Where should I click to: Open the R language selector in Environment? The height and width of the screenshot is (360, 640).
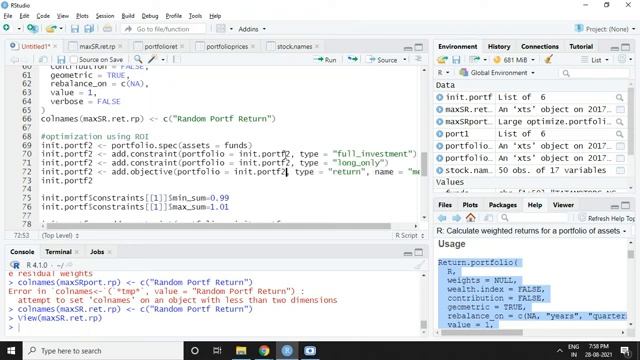(443, 73)
